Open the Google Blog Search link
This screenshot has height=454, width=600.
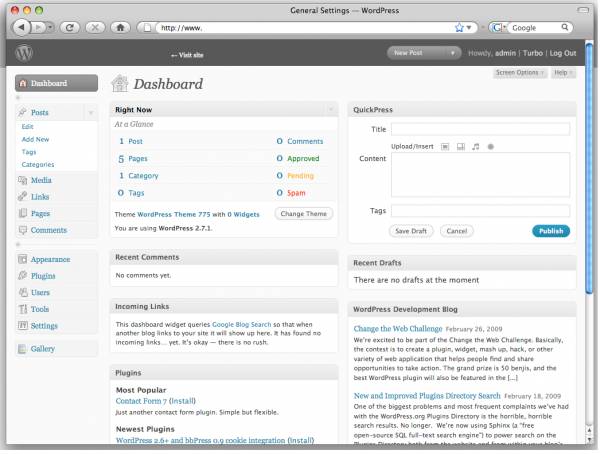click(x=241, y=324)
